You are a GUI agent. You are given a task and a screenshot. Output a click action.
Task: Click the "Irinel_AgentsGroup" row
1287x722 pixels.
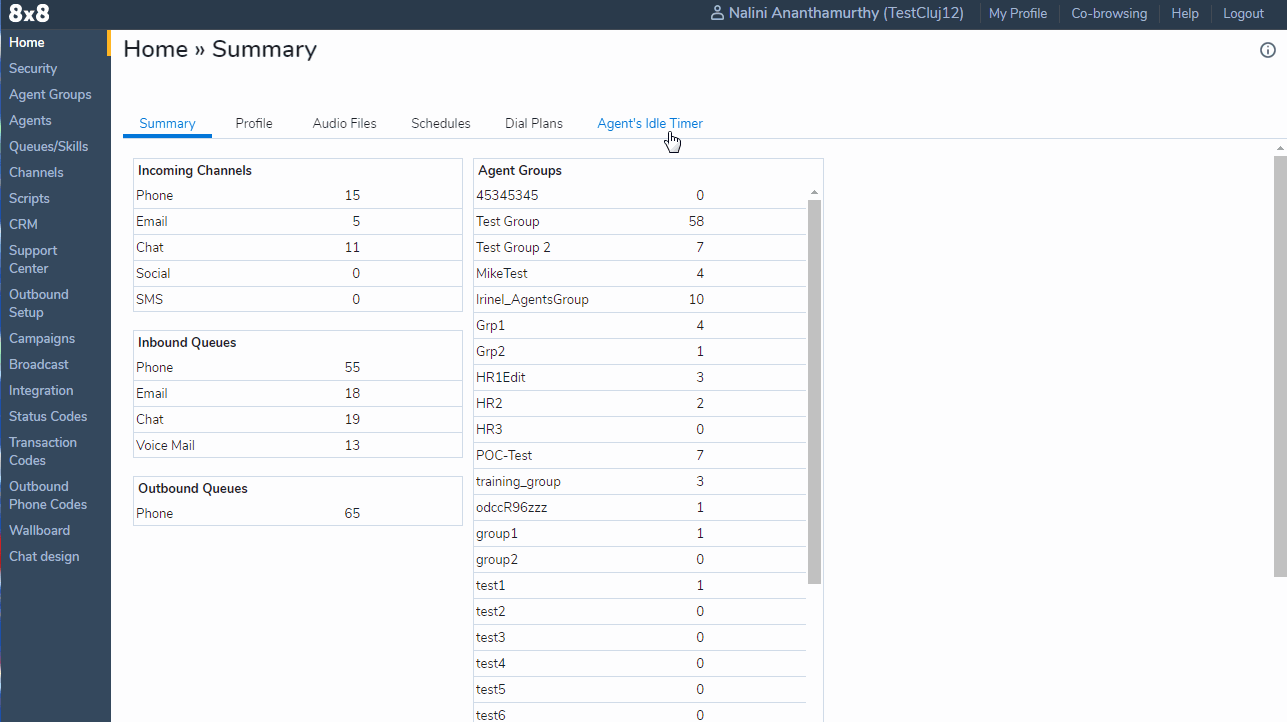pyautogui.click(x=640, y=299)
